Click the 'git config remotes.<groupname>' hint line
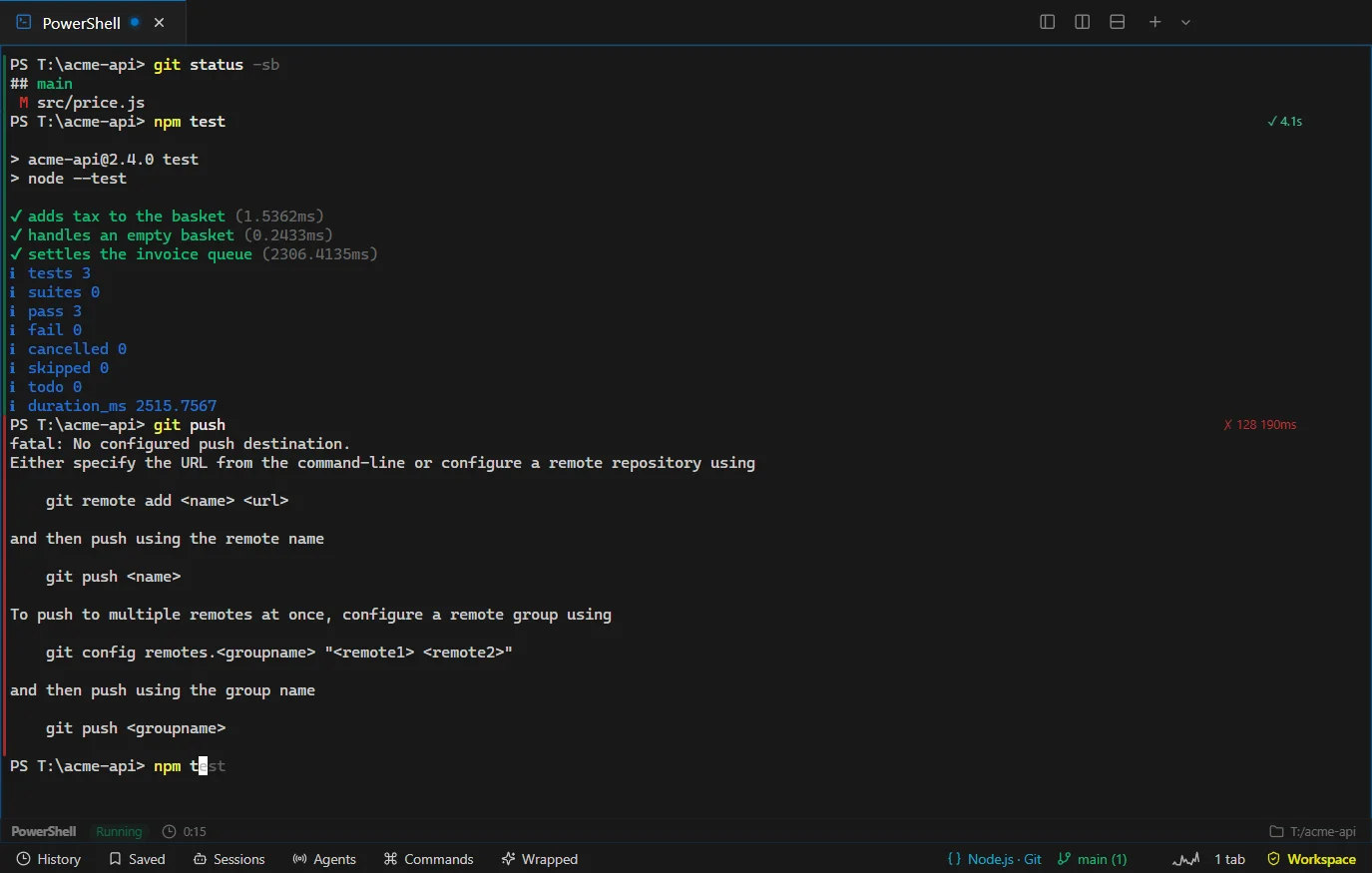This screenshot has width=1372, height=873. click(279, 653)
